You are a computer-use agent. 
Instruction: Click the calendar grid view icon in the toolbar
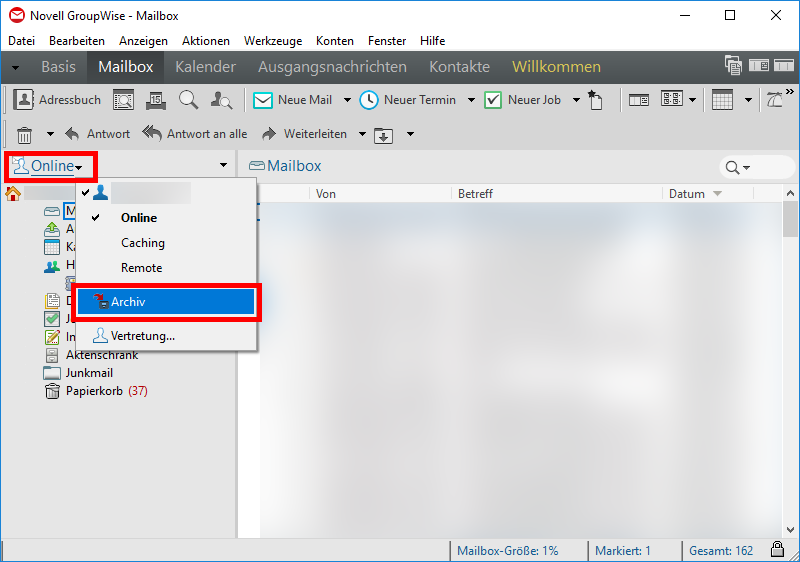[x=722, y=100]
